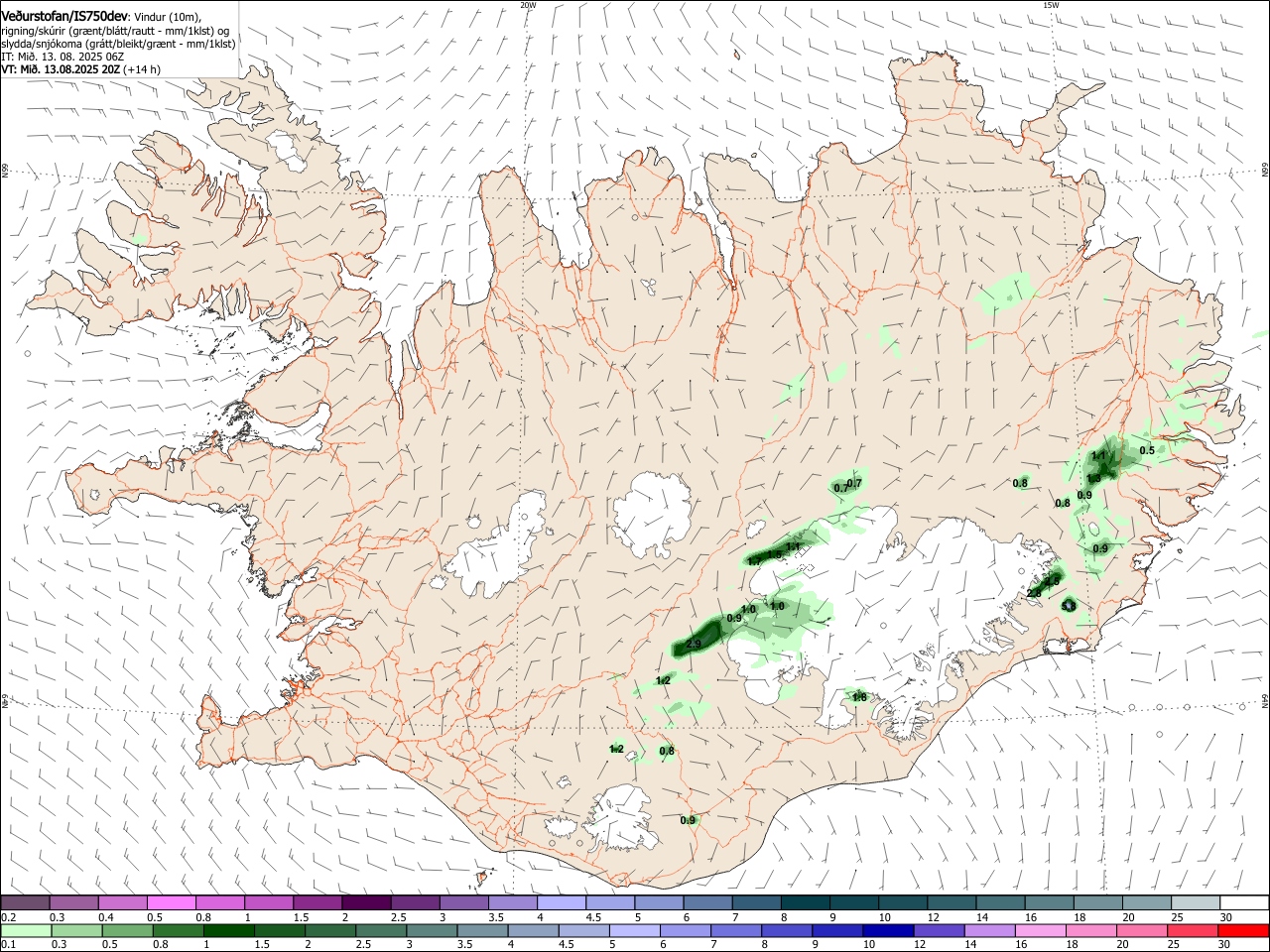Select the light green 0.3 swatch in lower legend row
This screenshot has width=1270, height=952.
(x=76, y=930)
